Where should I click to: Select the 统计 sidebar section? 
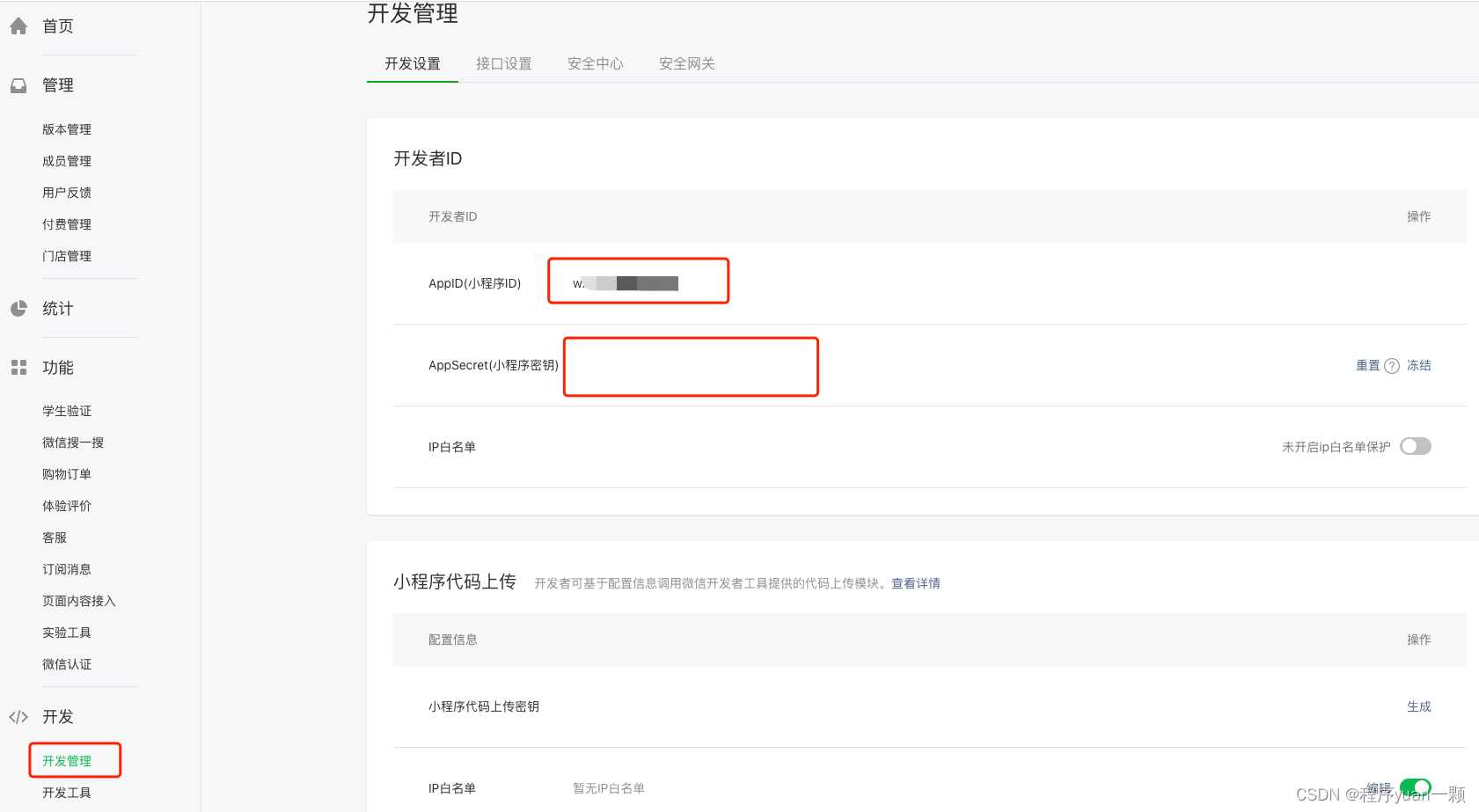pyautogui.click(x=58, y=309)
